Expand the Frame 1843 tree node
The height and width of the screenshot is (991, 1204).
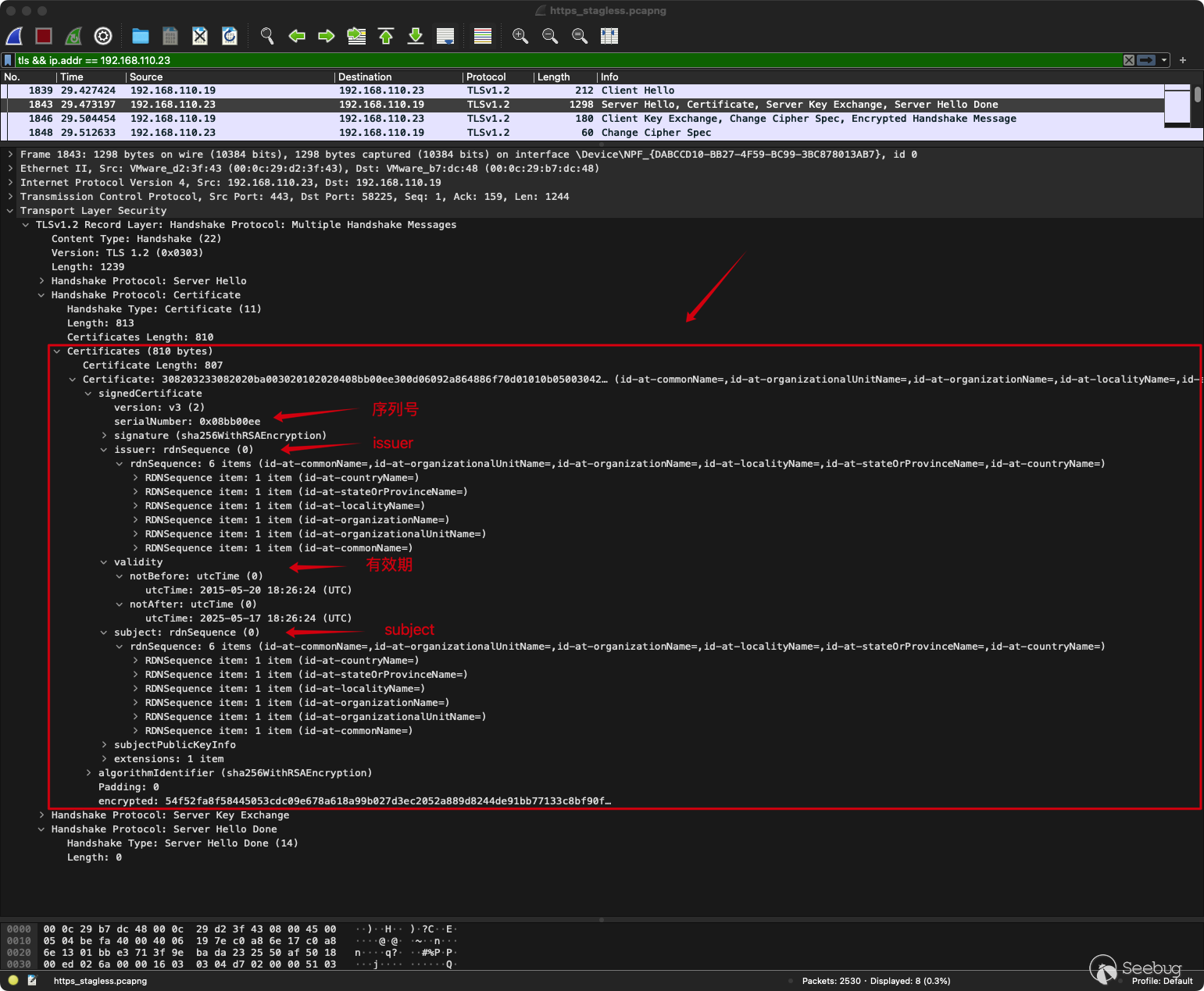click(10, 155)
